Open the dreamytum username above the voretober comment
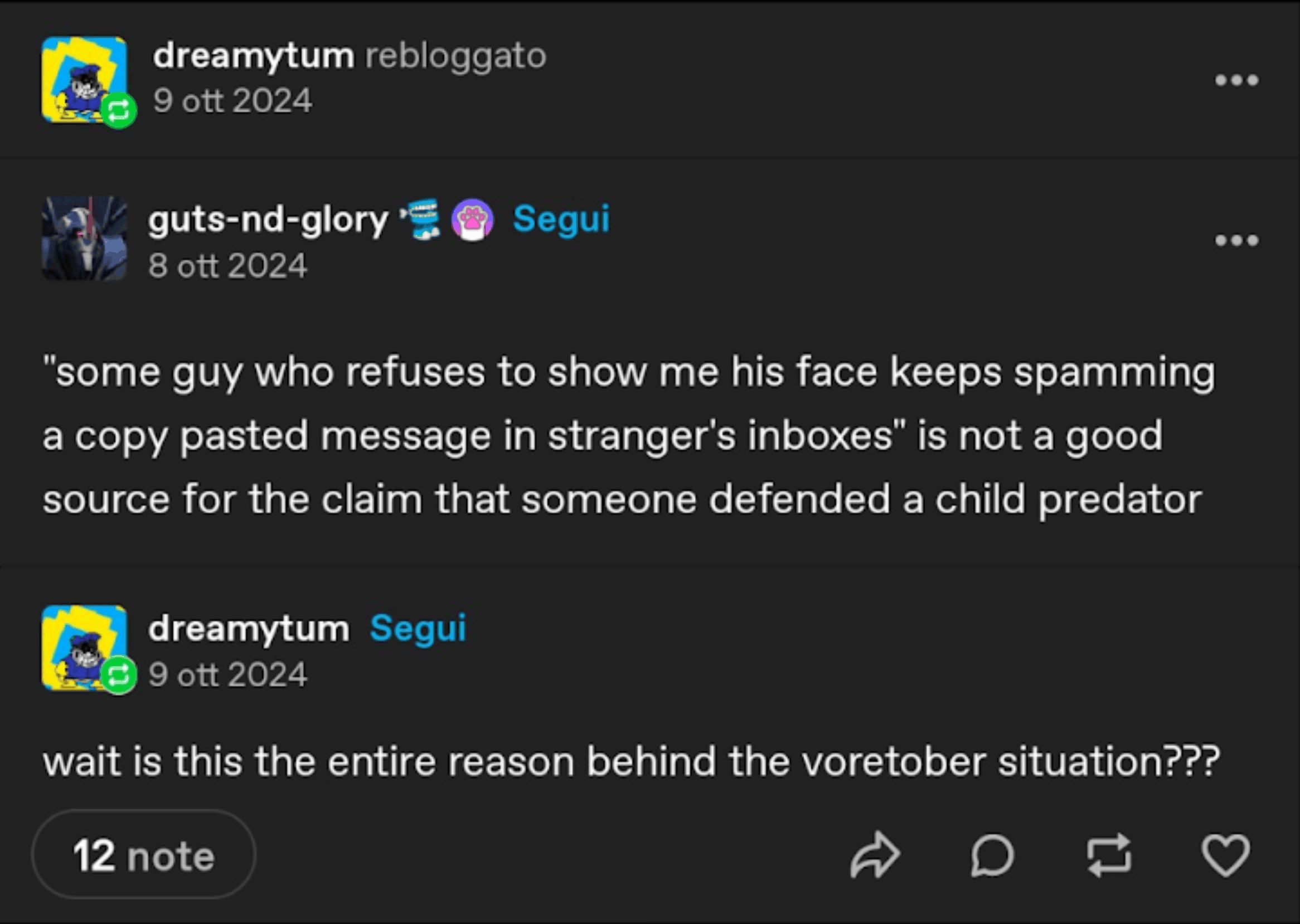This screenshot has width=1300, height=924. tap(249, 629)
